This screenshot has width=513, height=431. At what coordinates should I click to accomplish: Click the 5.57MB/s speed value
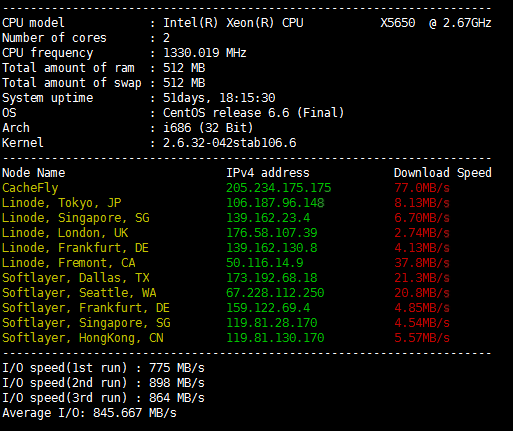point(422,338)
